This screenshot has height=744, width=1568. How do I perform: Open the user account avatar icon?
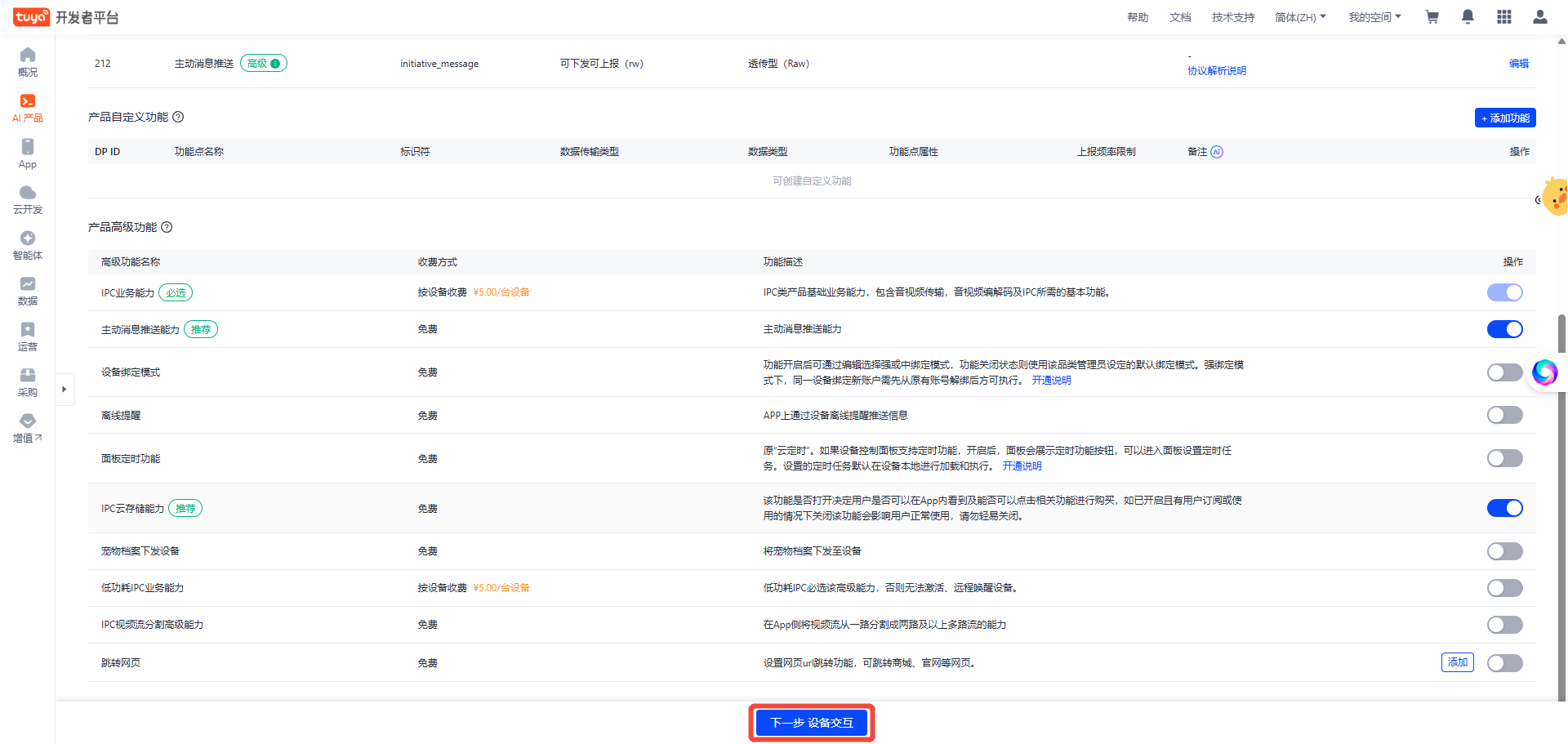point(1539,17)
